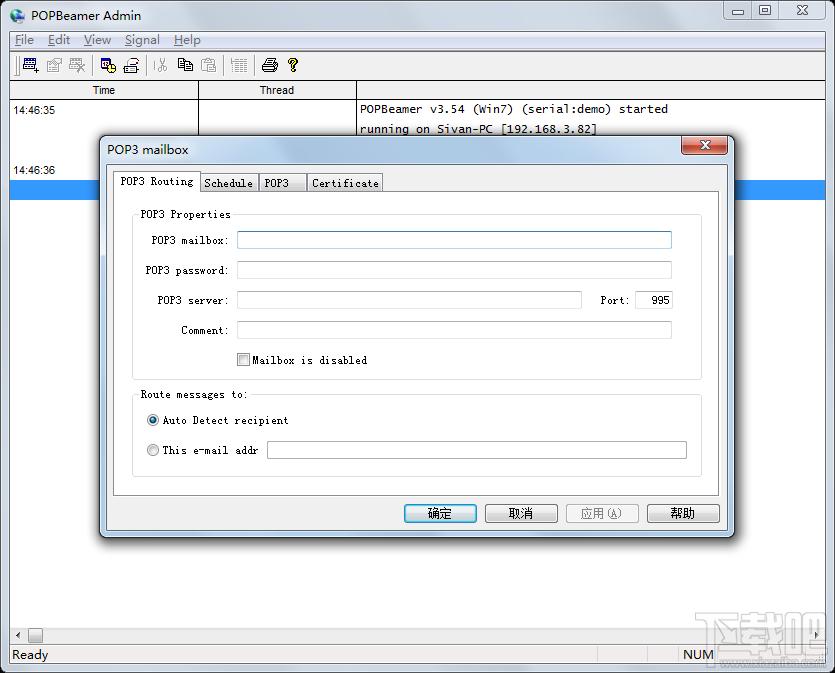The height and width of the screenshot is (673, 835).
Task: Click the log entry time 14:46:36
Action: (34, 170)
